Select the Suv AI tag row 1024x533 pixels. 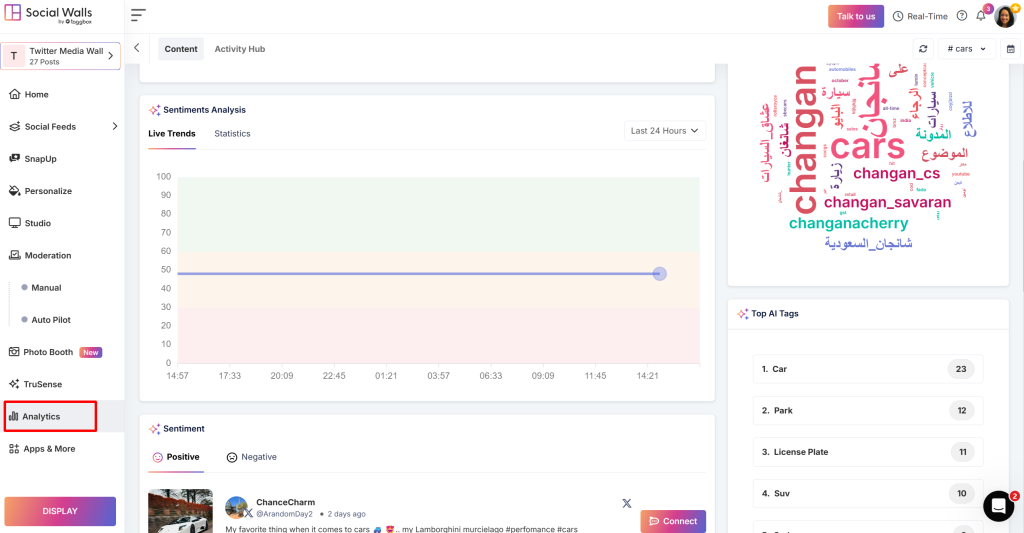(868, 493)
